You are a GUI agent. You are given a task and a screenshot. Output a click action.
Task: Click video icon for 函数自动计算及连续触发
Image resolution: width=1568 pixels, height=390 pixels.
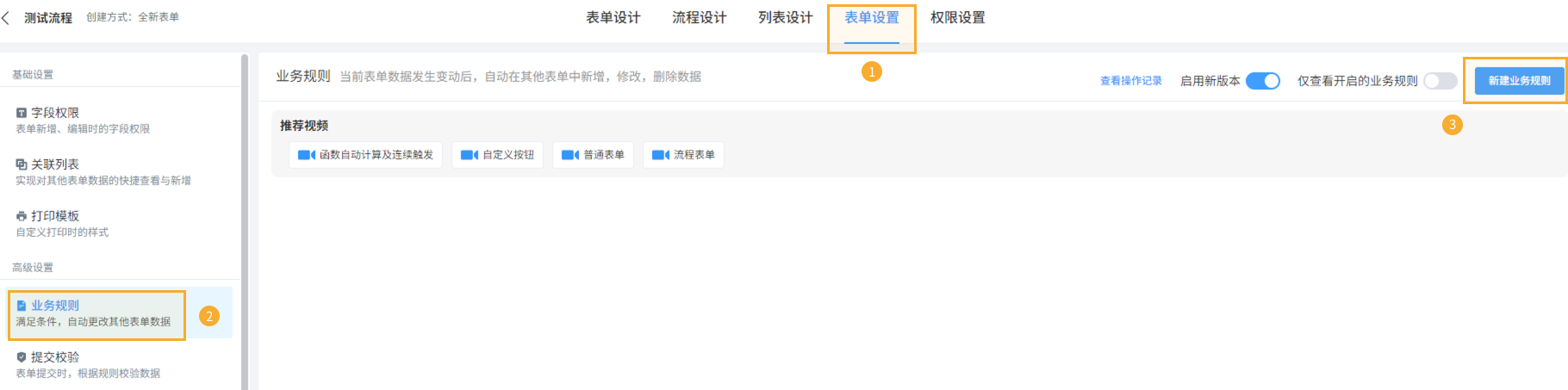306,155
